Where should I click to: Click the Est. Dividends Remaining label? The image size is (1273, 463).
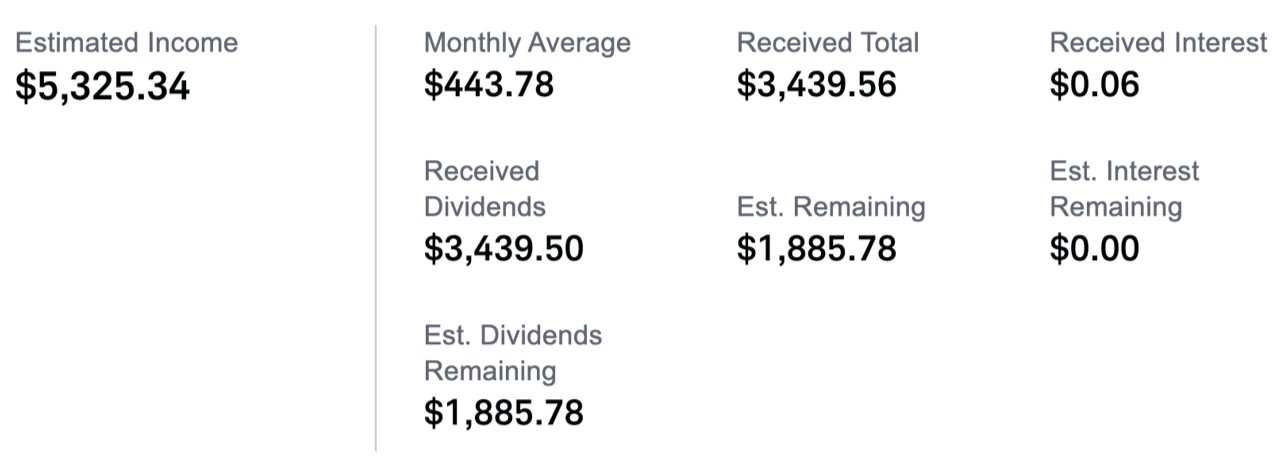click(x=513, y=353)
